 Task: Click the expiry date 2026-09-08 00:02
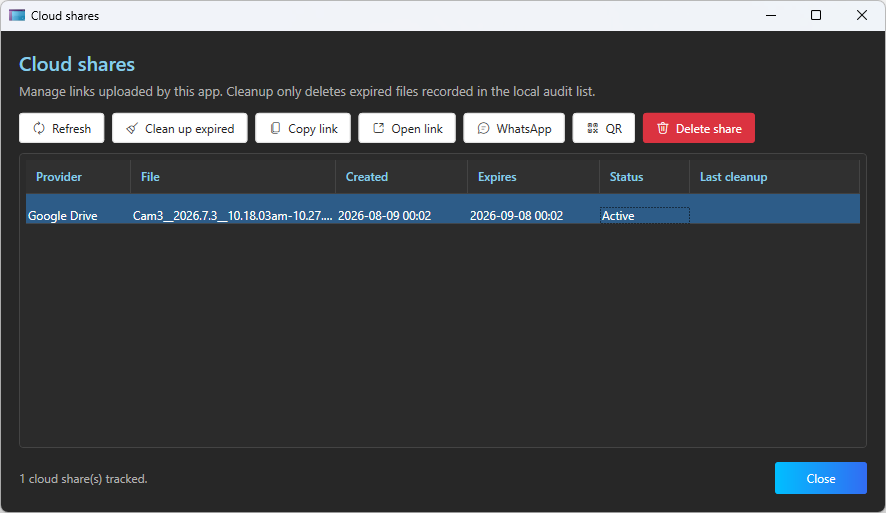pos(516,216)
